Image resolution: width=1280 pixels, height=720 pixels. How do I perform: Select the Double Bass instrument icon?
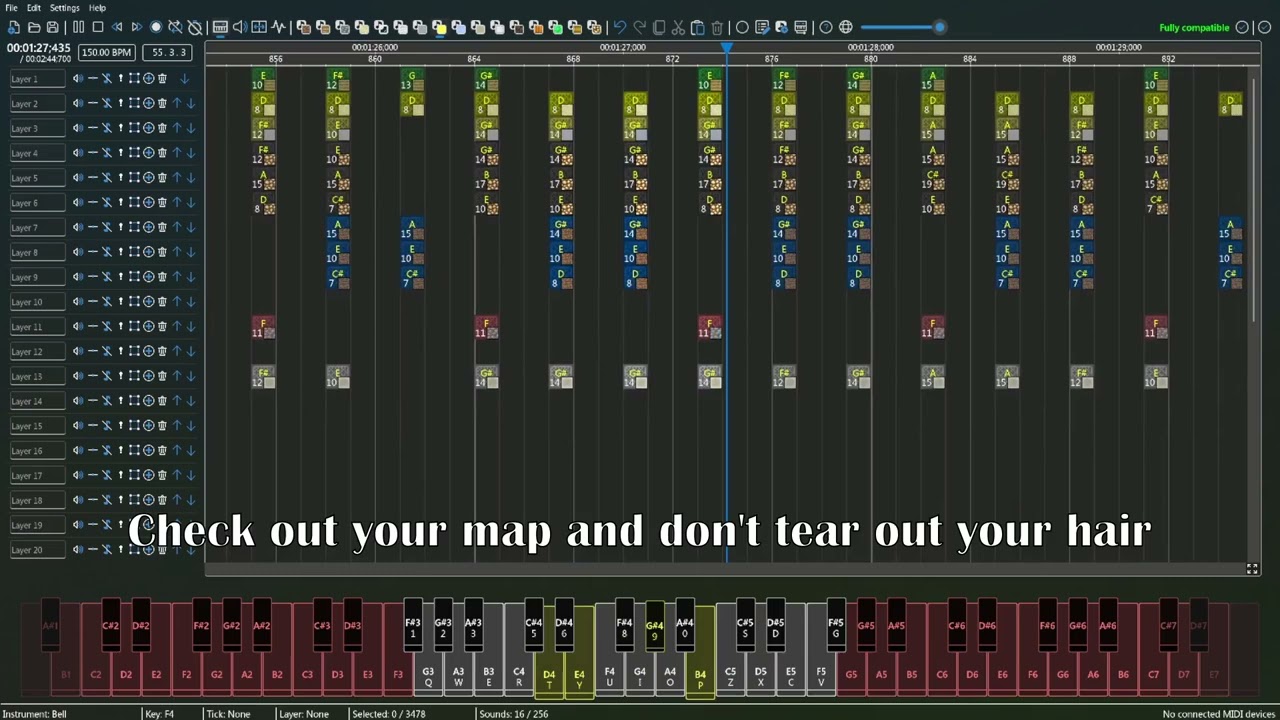(x=323, y=27)
